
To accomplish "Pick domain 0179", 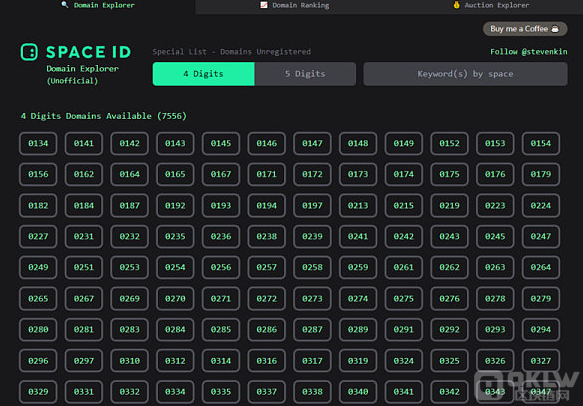I will click(541, 174).
